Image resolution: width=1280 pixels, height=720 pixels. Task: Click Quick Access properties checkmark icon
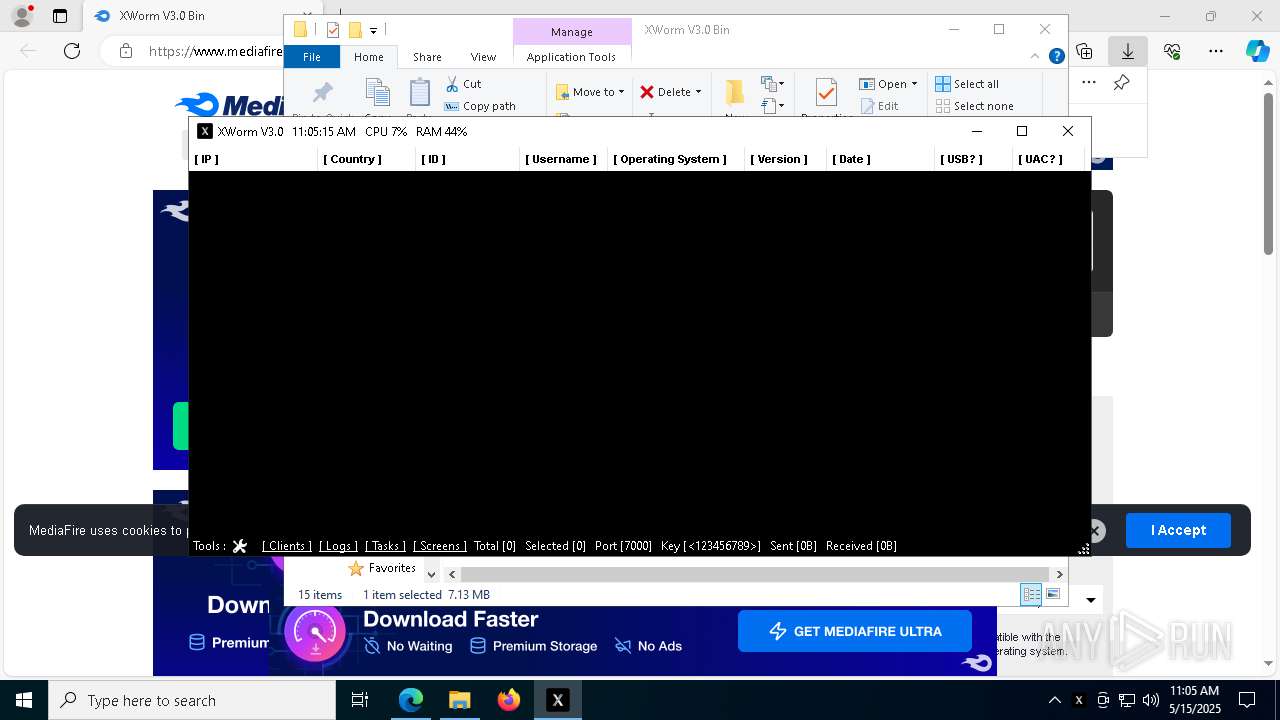(333, 30)
